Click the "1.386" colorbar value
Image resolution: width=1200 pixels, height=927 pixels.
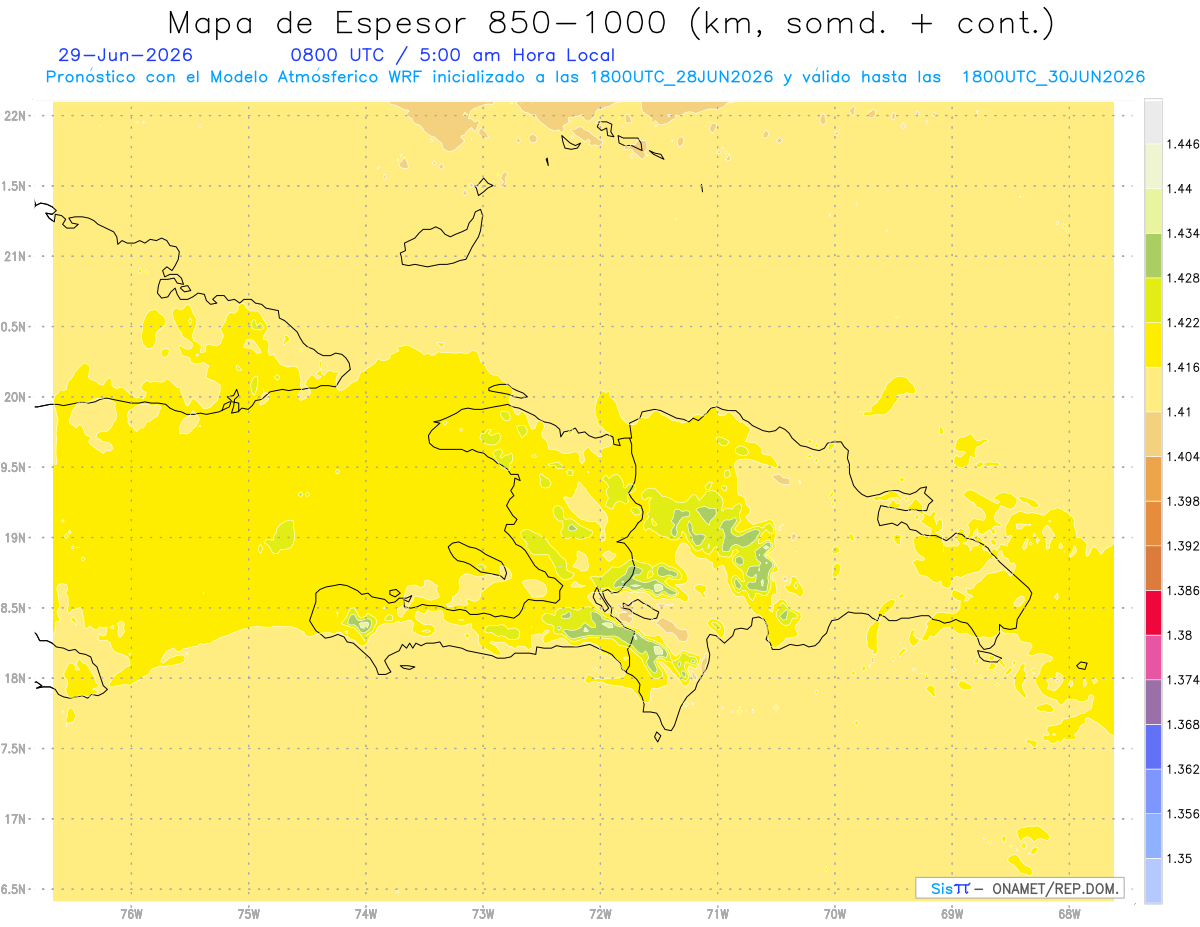[x=1183, y=590]
